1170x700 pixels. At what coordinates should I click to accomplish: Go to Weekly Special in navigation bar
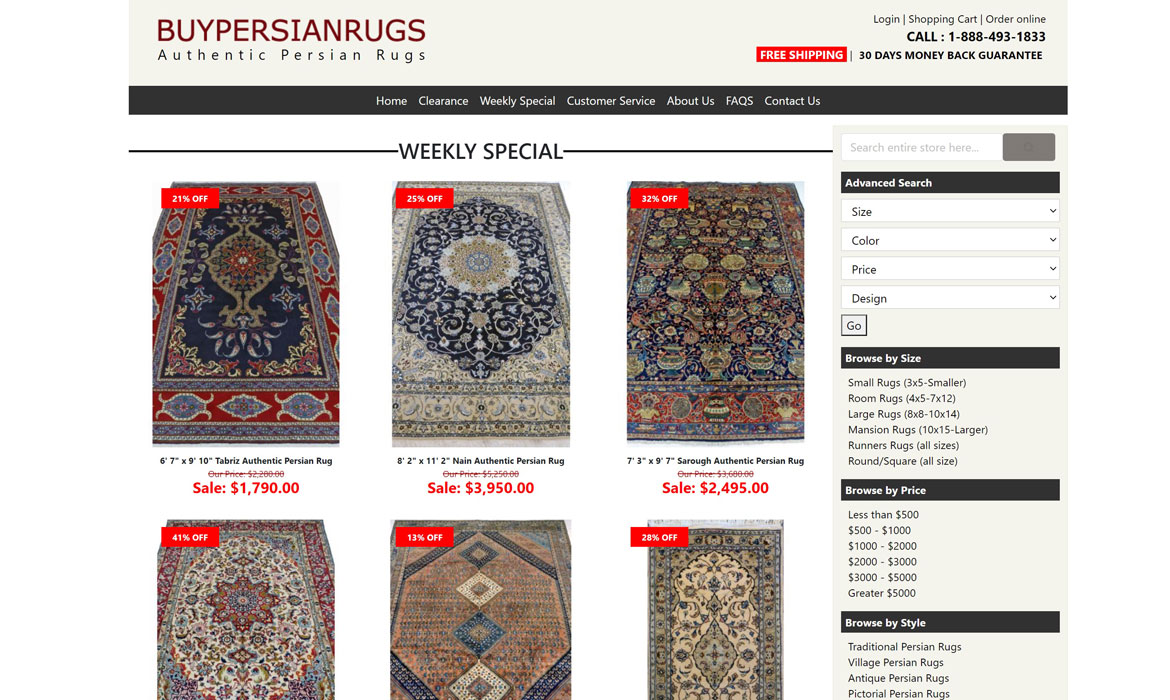517,101
